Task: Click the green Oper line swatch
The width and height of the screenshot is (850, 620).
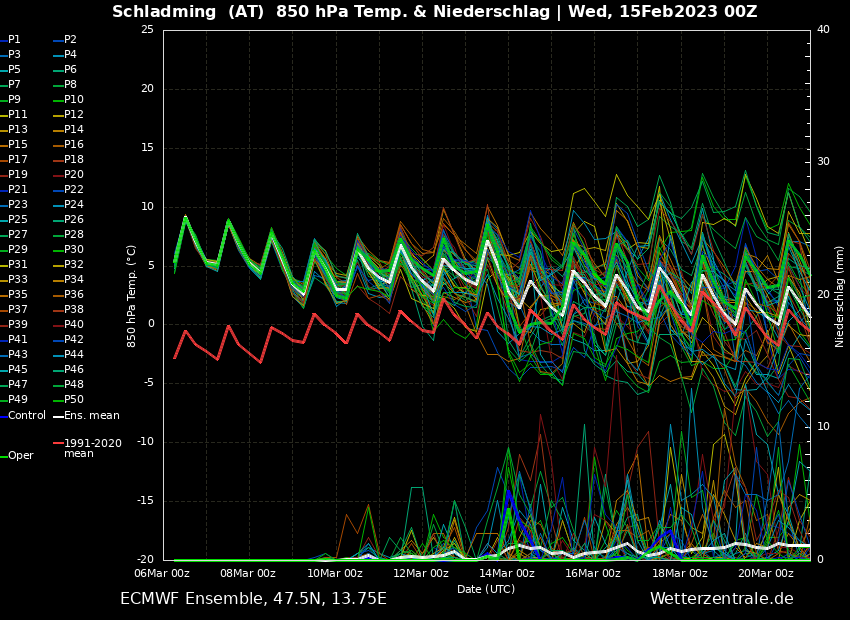Action: point(4,456)
